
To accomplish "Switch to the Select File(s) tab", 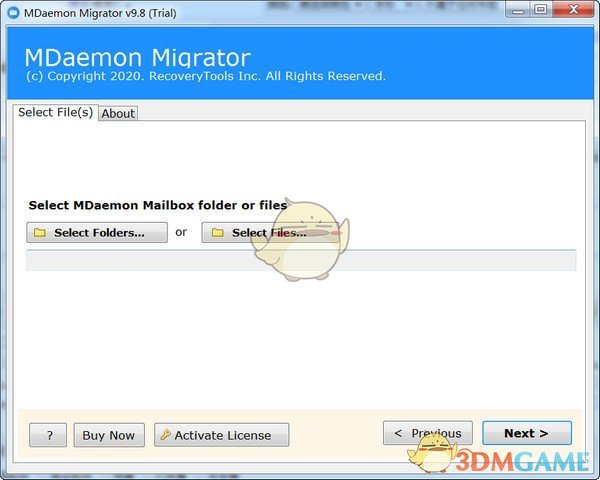I will click(x=56, y=113).
